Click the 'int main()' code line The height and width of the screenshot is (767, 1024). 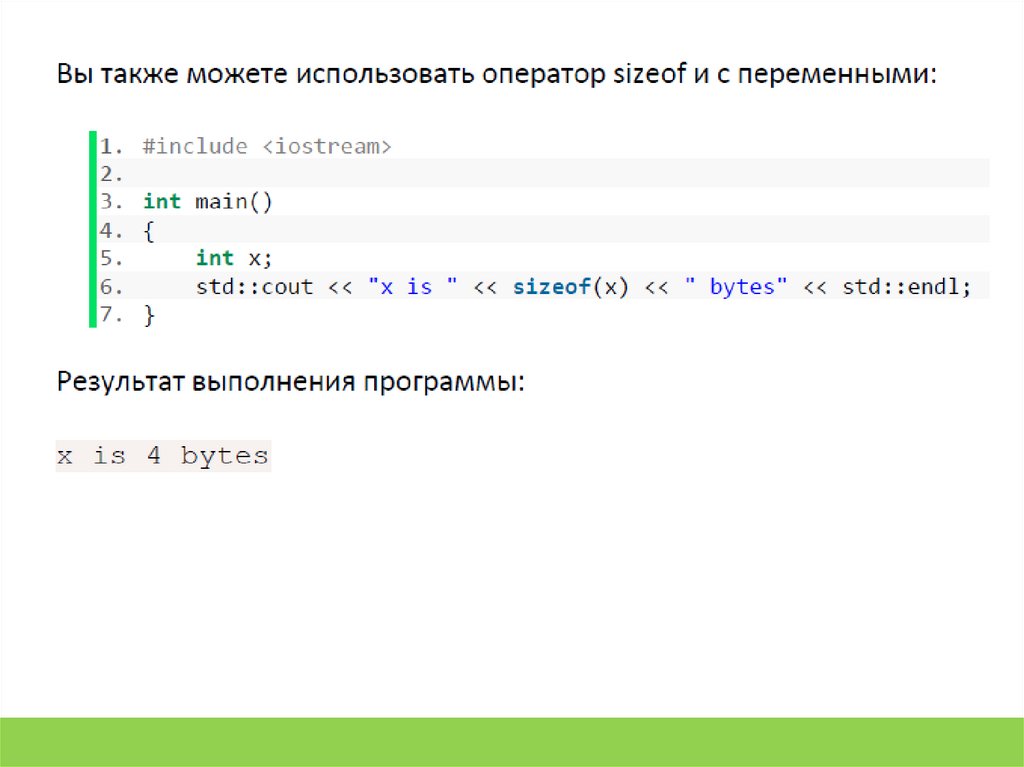[x=208, y=201]
